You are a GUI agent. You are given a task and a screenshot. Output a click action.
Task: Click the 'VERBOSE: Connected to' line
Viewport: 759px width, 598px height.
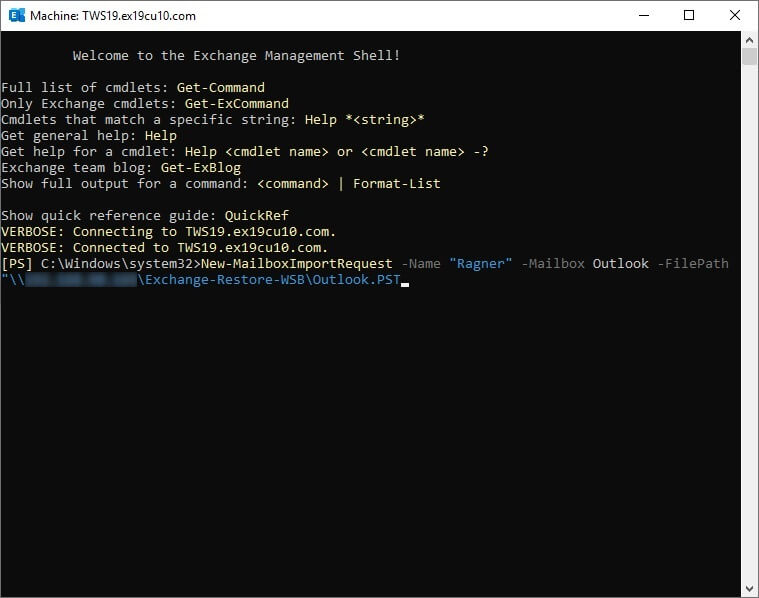165,247
